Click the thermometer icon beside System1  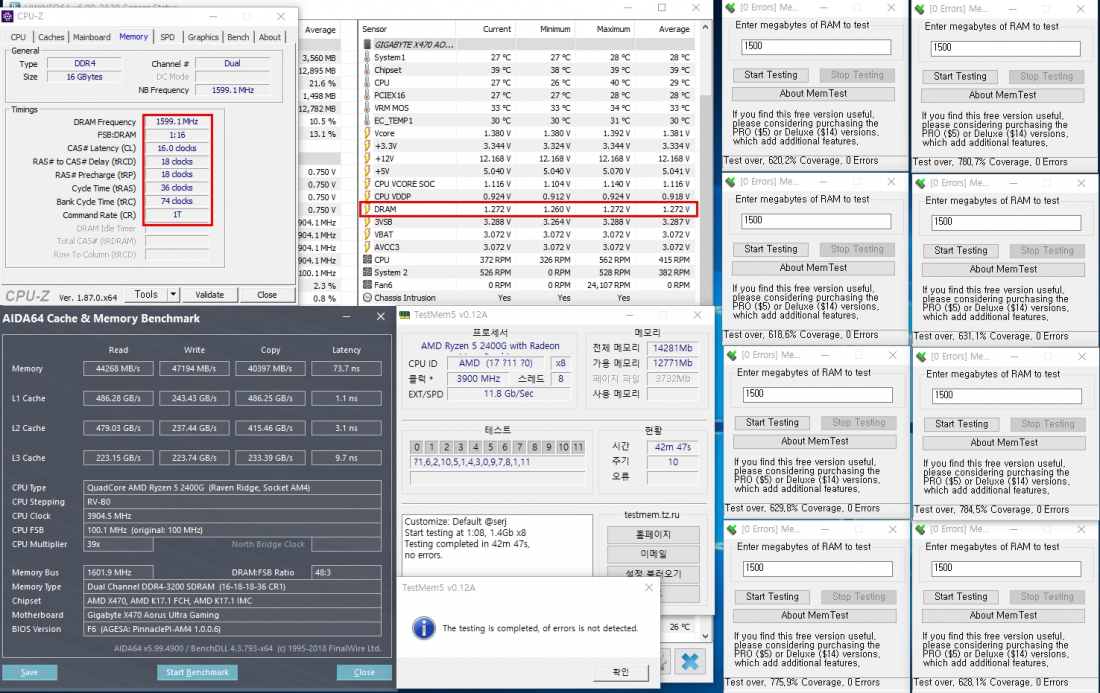(367, 57)
